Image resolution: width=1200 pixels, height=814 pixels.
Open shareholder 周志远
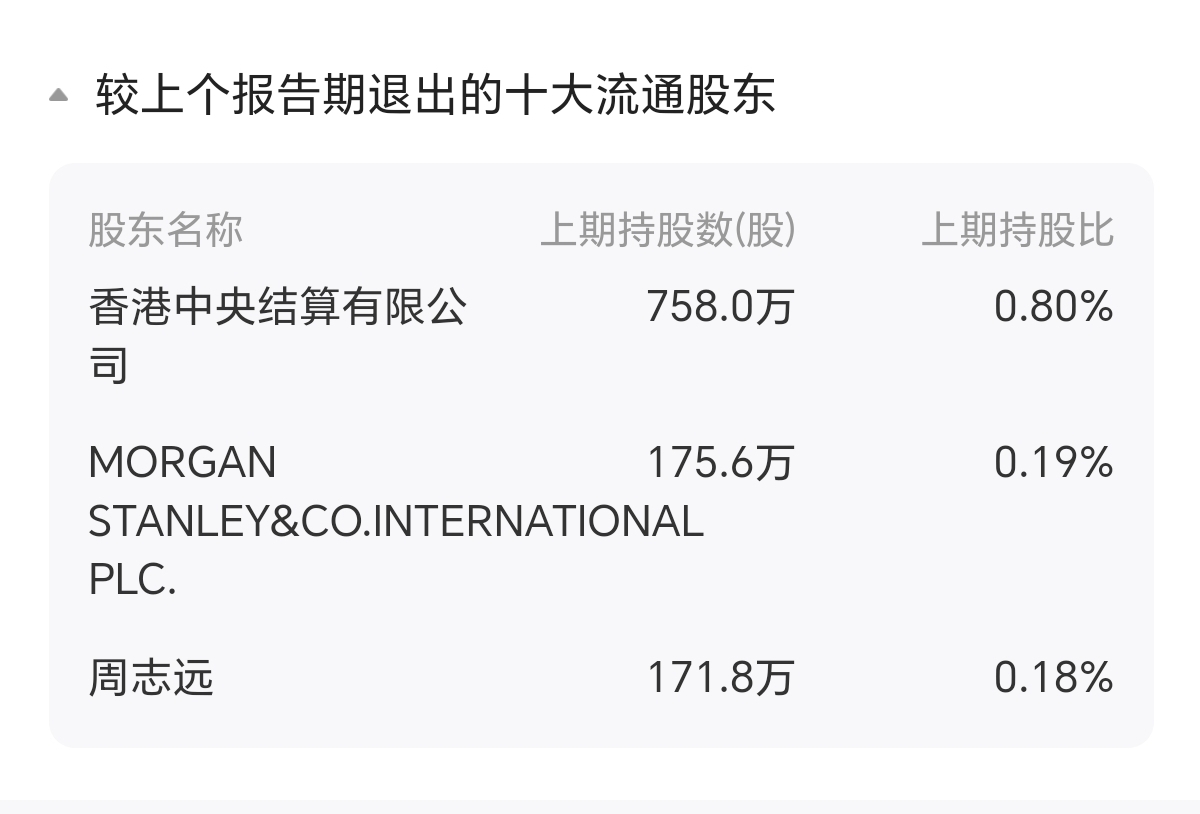152,678
